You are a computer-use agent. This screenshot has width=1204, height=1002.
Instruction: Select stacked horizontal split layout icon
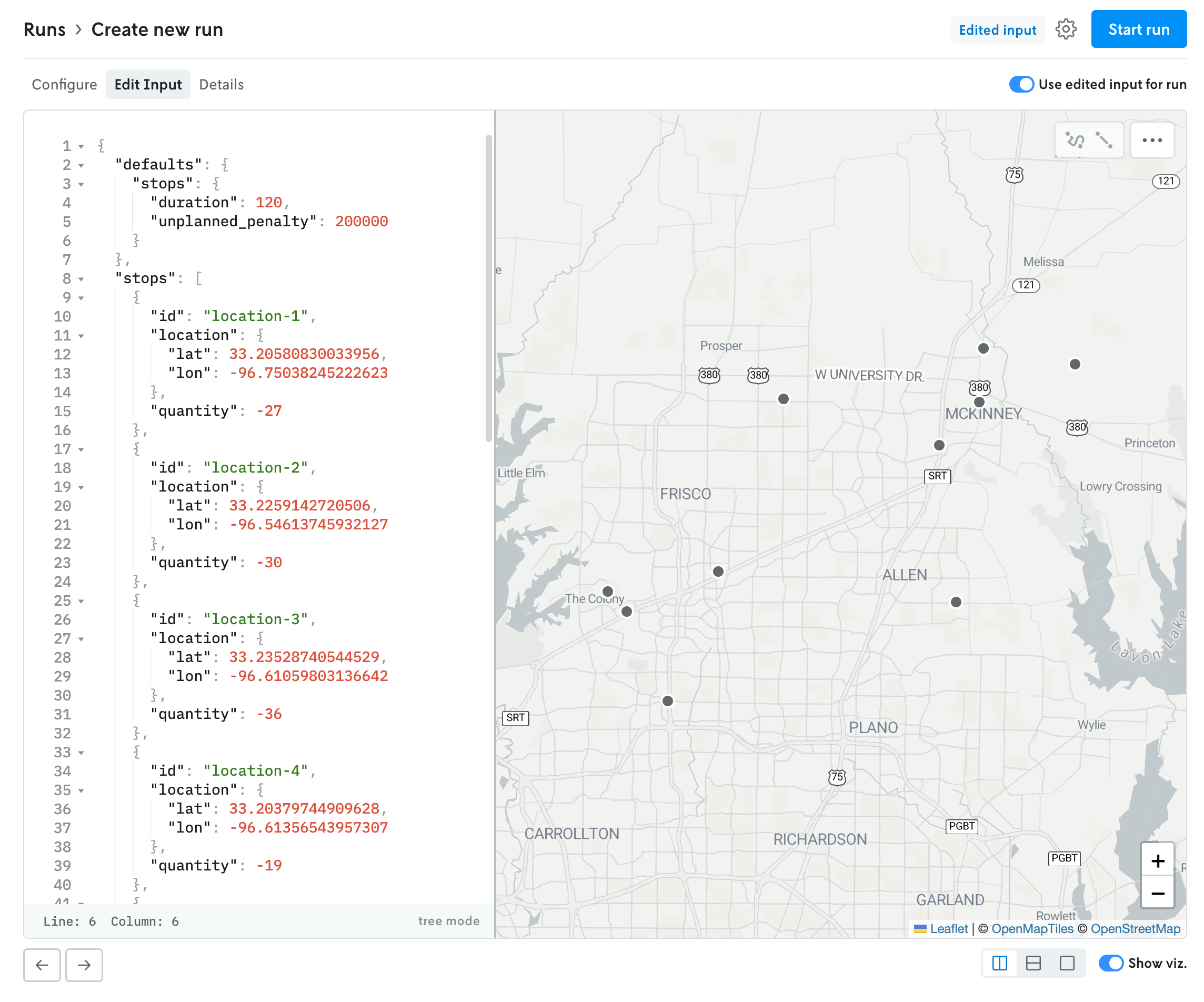pos(1033,963)
